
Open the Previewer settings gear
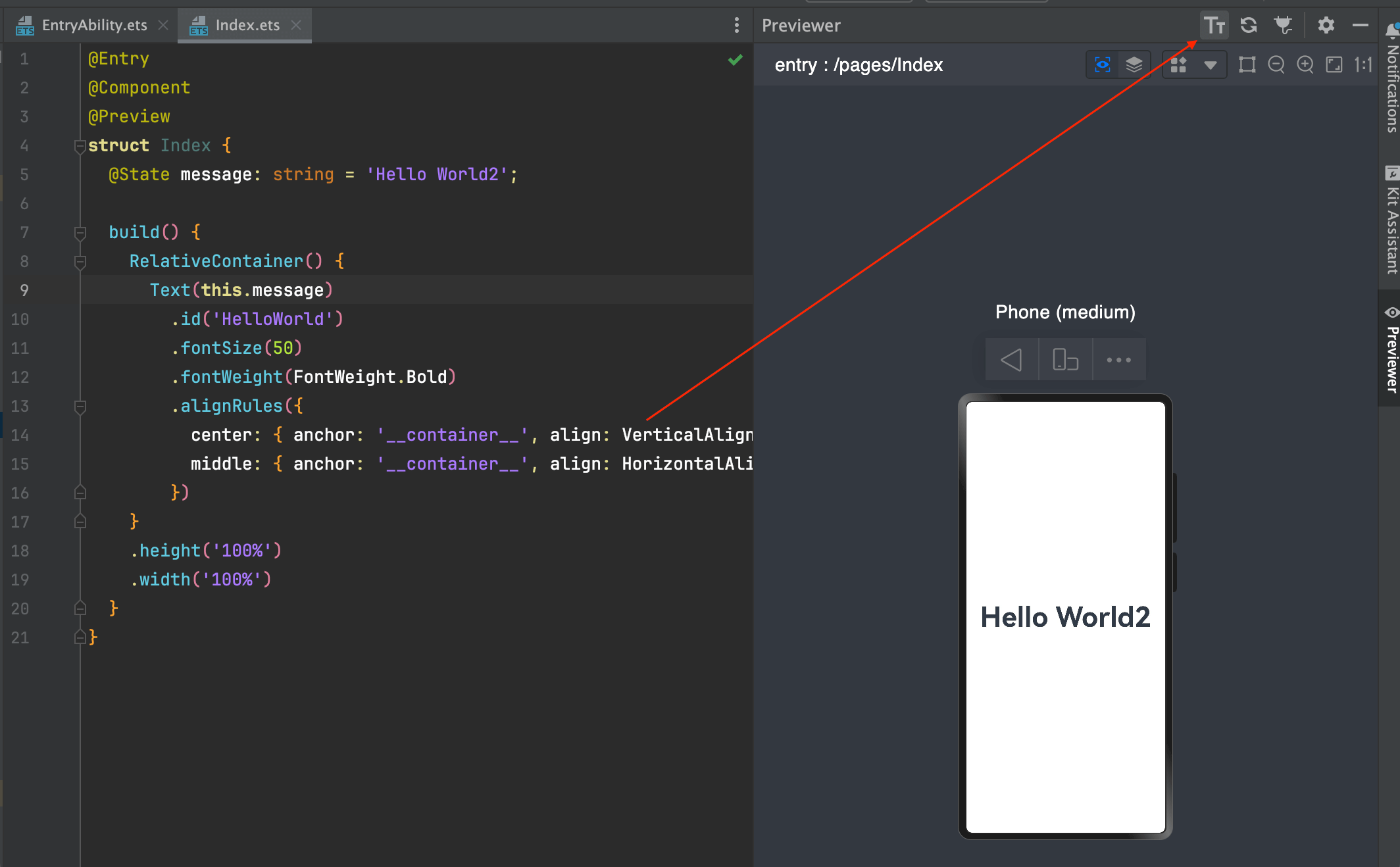coord(1326,26)
